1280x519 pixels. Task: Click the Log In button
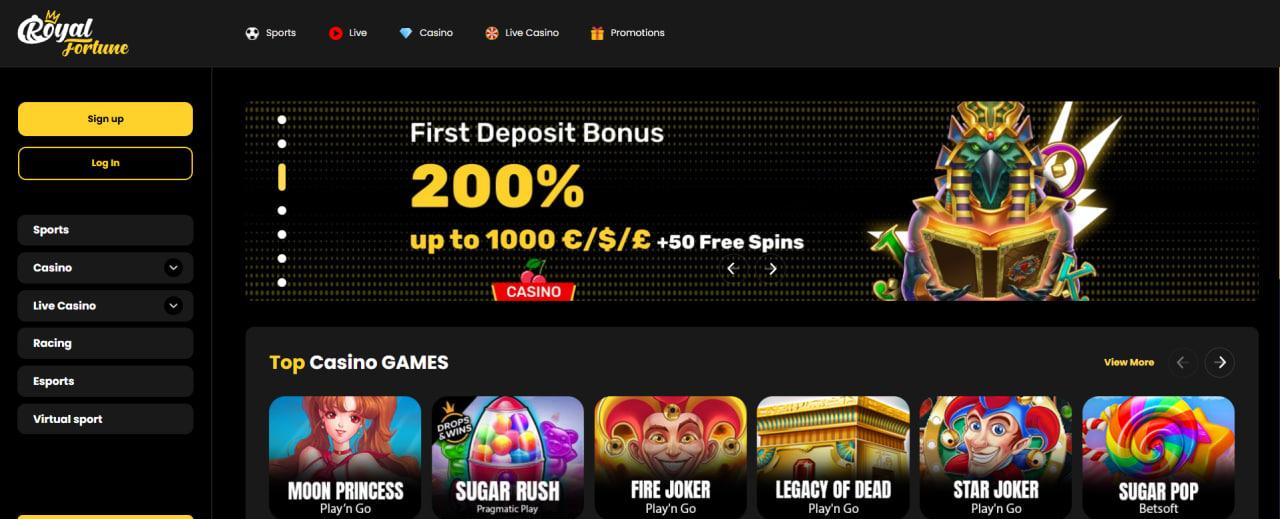click(x=105, y=163)
